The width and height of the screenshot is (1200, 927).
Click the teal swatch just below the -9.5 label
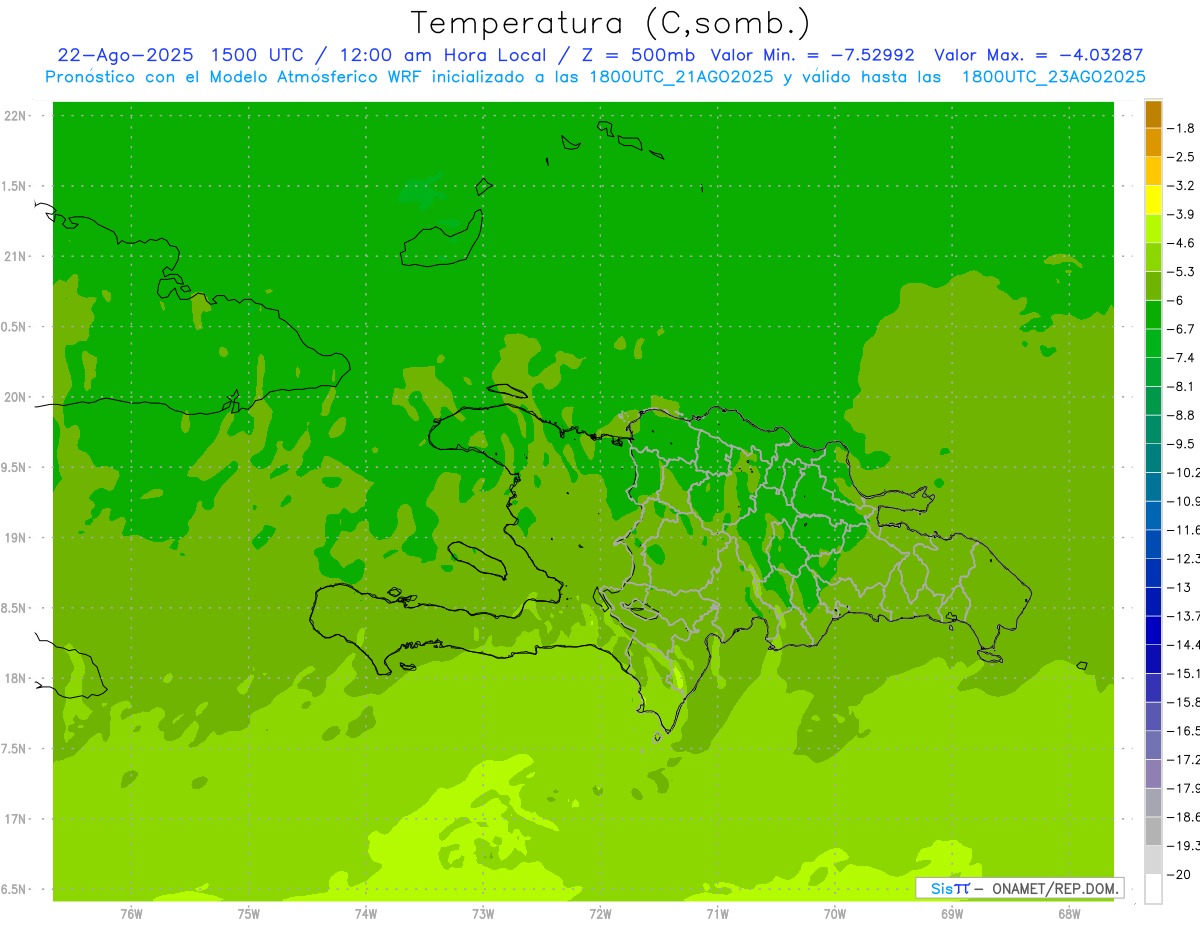(x=1153, y=457)
